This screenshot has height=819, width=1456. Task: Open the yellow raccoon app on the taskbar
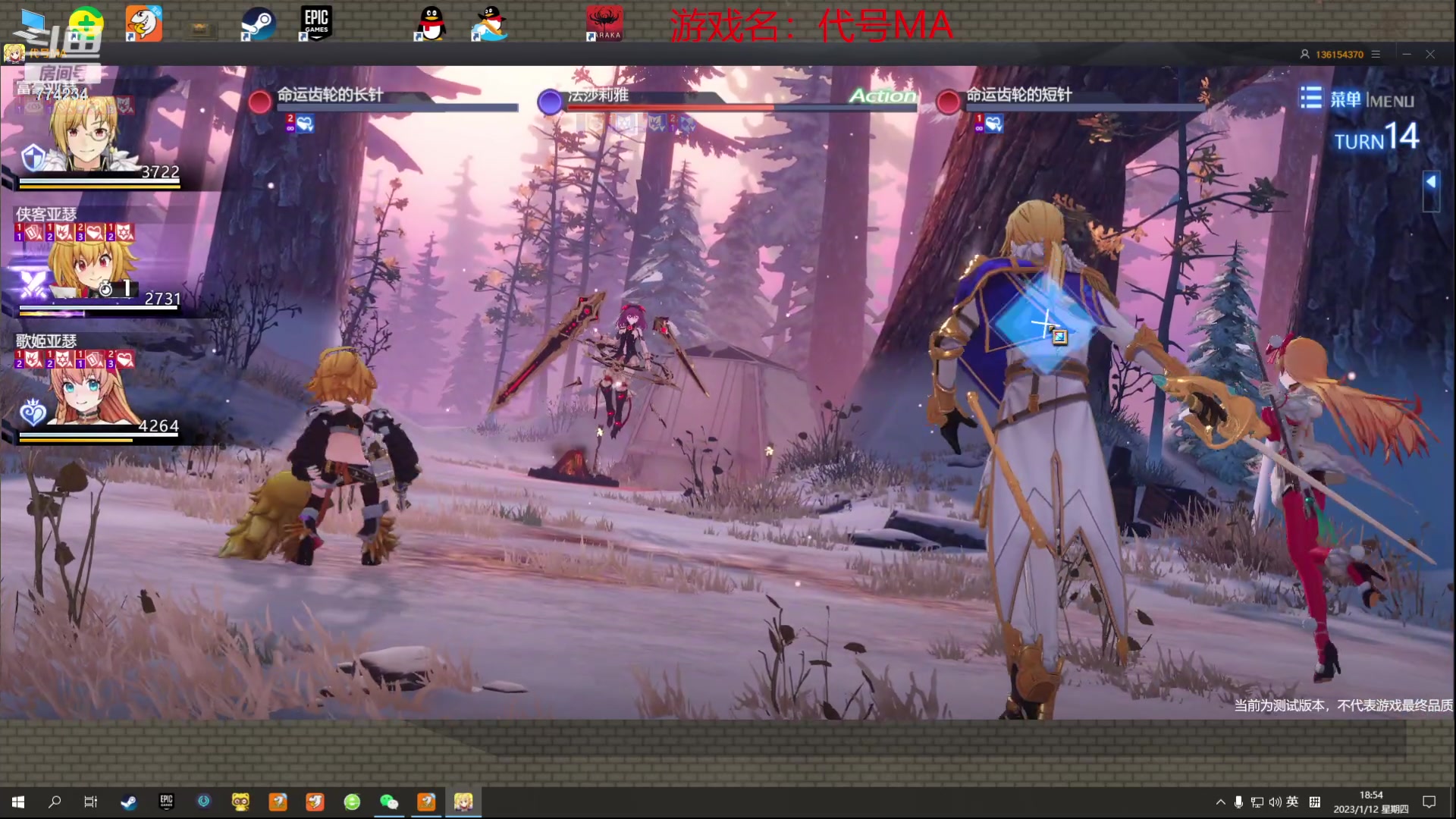[x=240, y=802]
